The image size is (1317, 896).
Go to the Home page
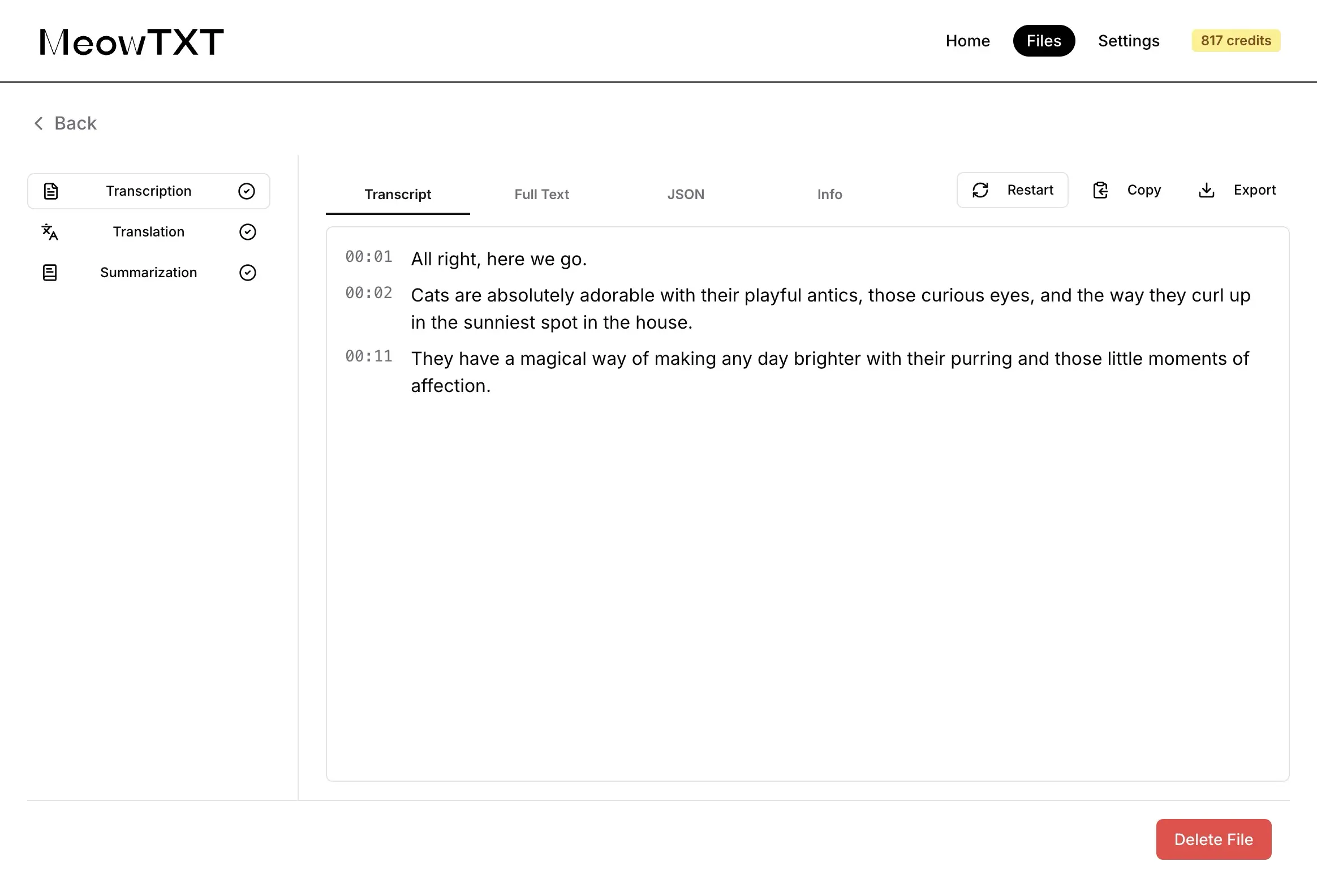click(x=967, y=41)
